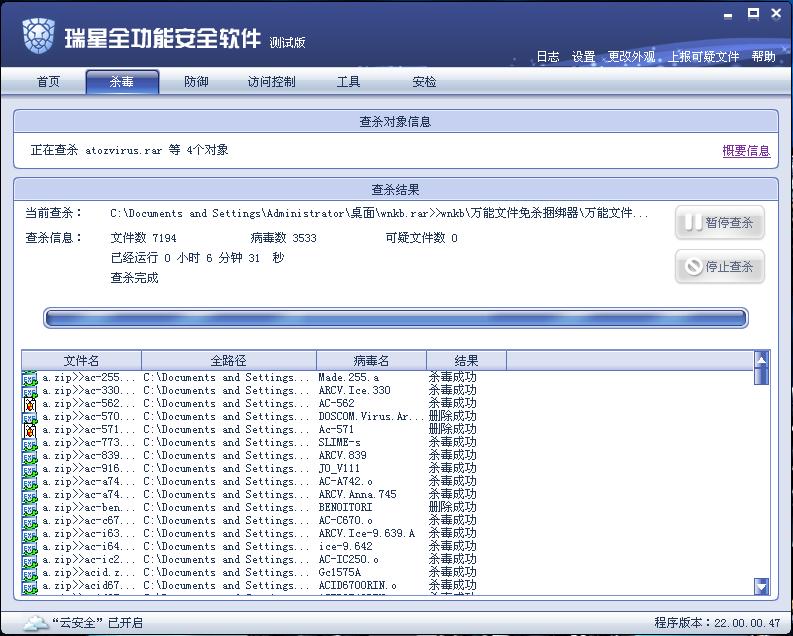Open the 帮助 help menu
The width and height of the screenshot is (793, 636).
(764, 57)
